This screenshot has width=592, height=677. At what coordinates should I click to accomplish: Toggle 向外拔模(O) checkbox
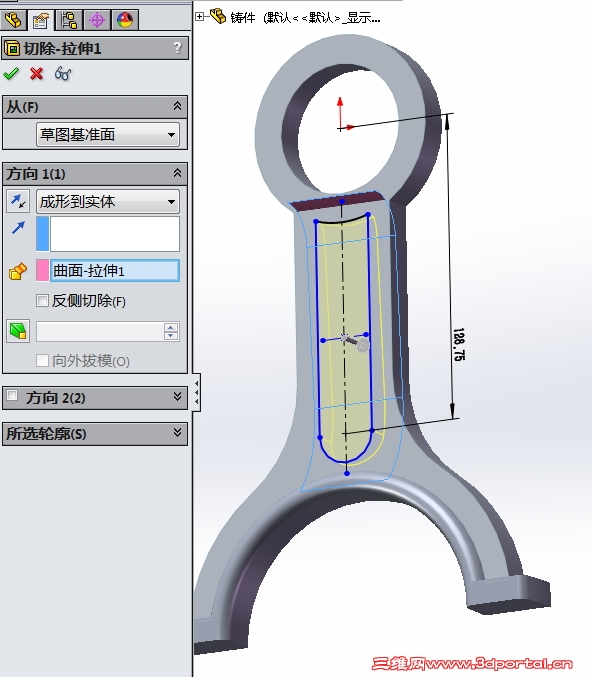42,360
